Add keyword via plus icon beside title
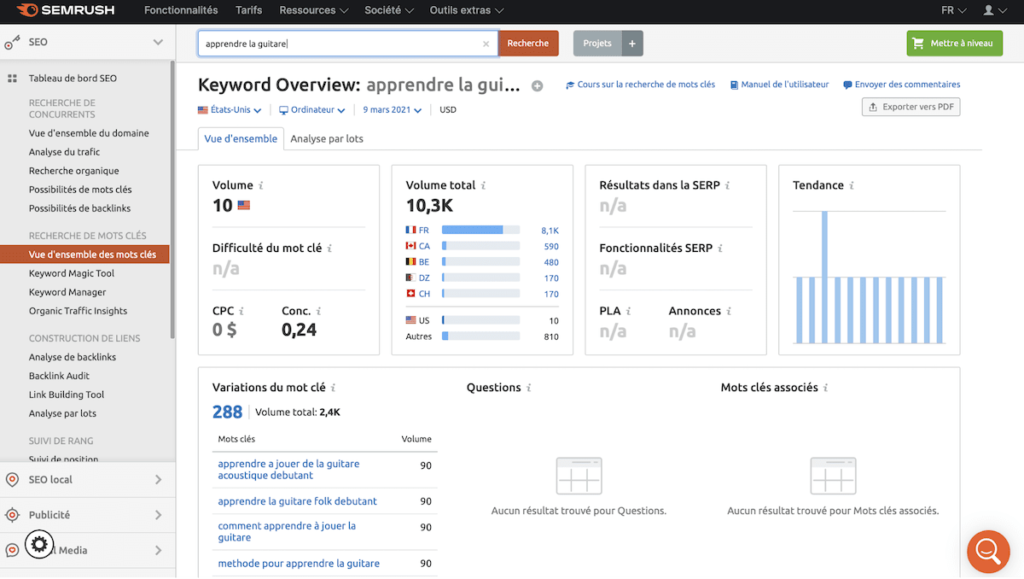The image size is (1024, 579). [x=537, y=86]
